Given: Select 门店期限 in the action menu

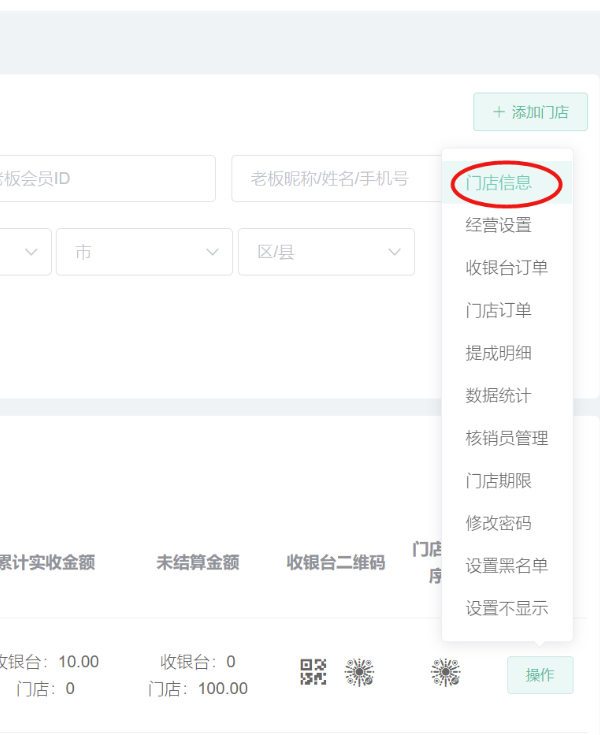Looking at the screenshot, I should (499, 480).
